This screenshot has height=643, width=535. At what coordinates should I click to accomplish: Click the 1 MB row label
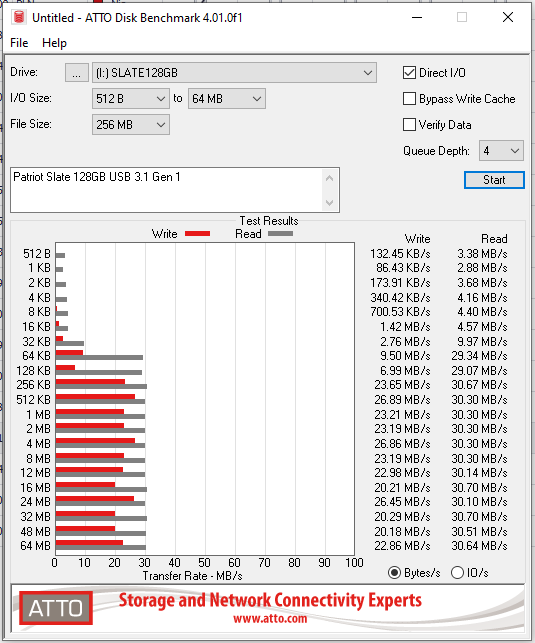point(39,415)
